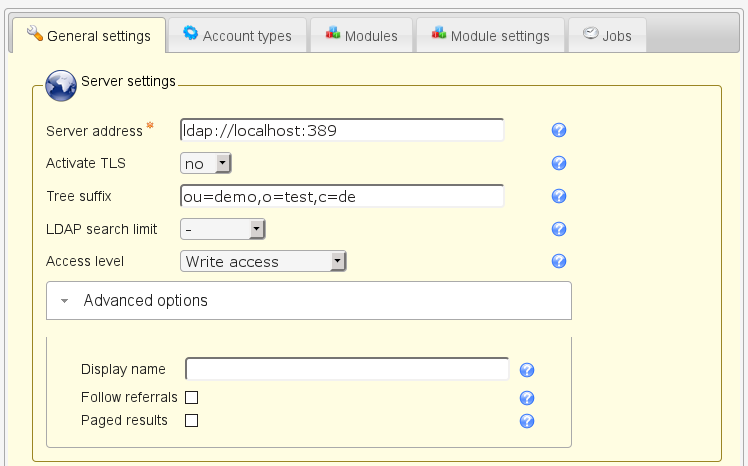748x466 pixels.
Task: Open the Modules tab
Action: click(361, 35)
